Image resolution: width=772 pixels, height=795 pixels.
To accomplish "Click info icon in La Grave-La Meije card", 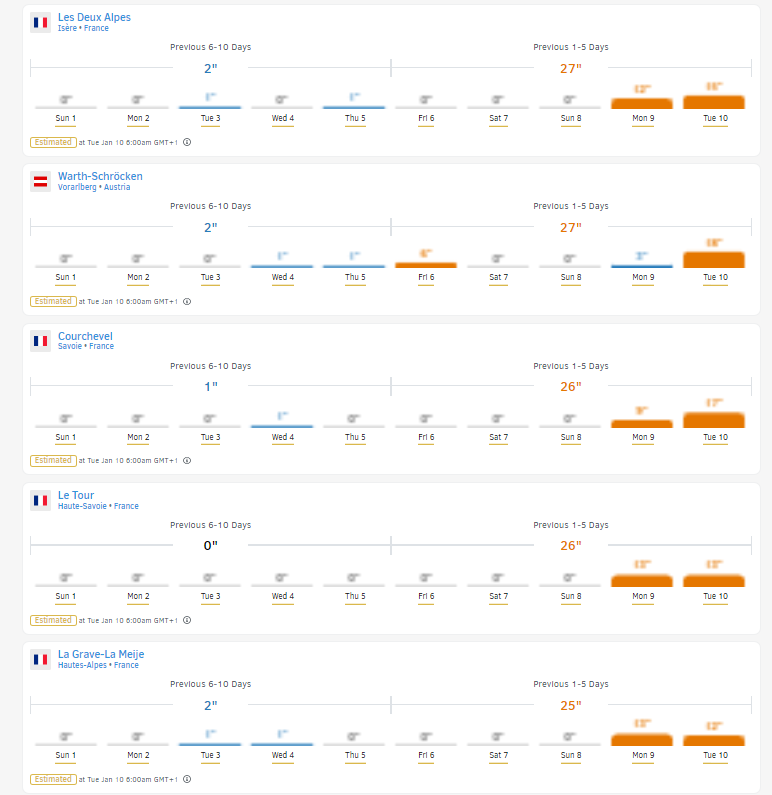I will [187, 779].
